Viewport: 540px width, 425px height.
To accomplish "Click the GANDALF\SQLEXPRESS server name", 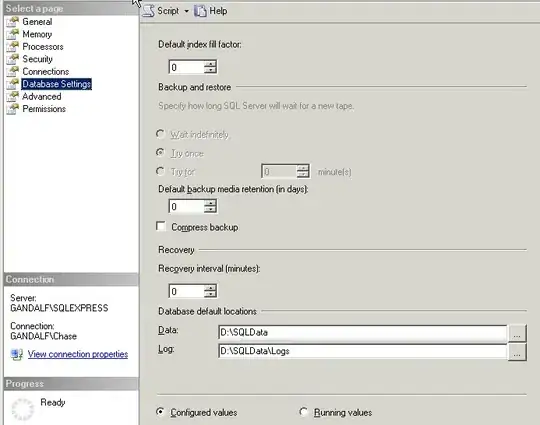I will click(x=59, y=308).
